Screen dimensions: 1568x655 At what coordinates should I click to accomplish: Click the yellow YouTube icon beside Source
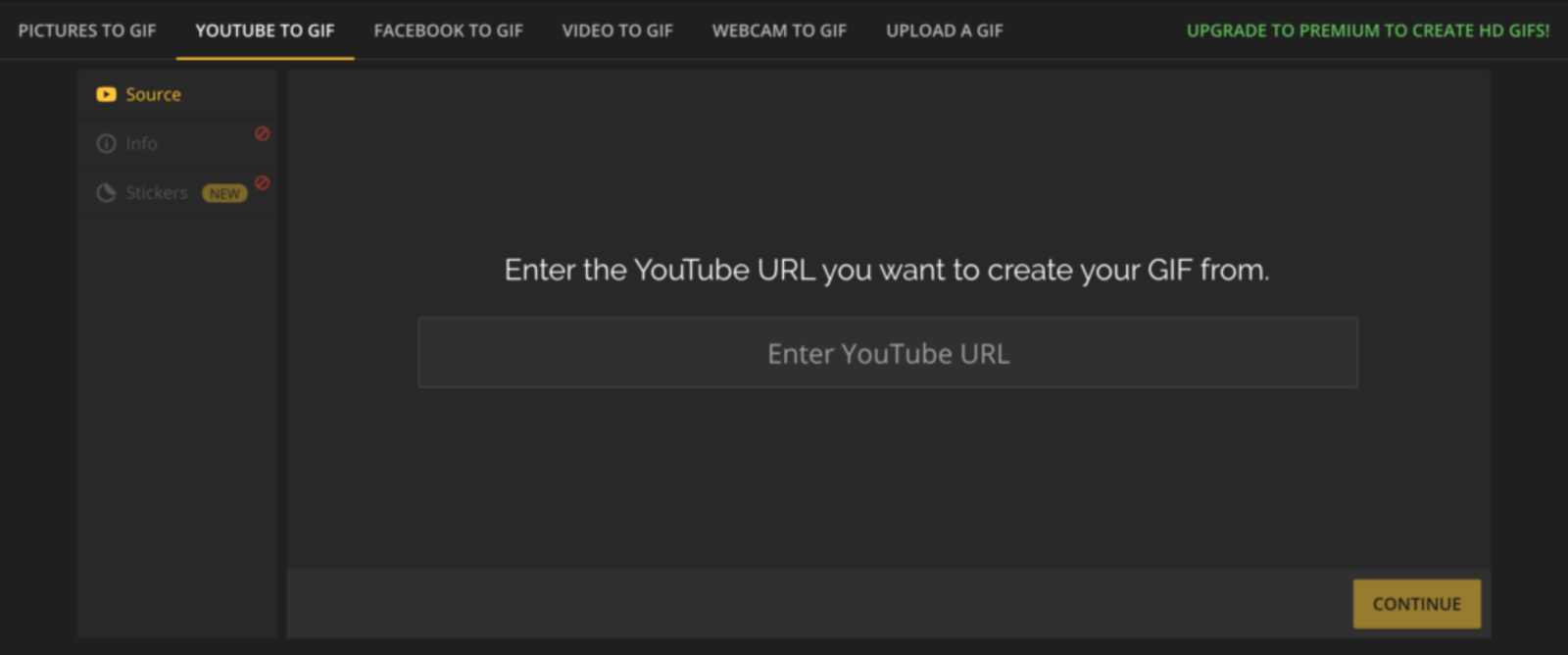tap(106, 95)
